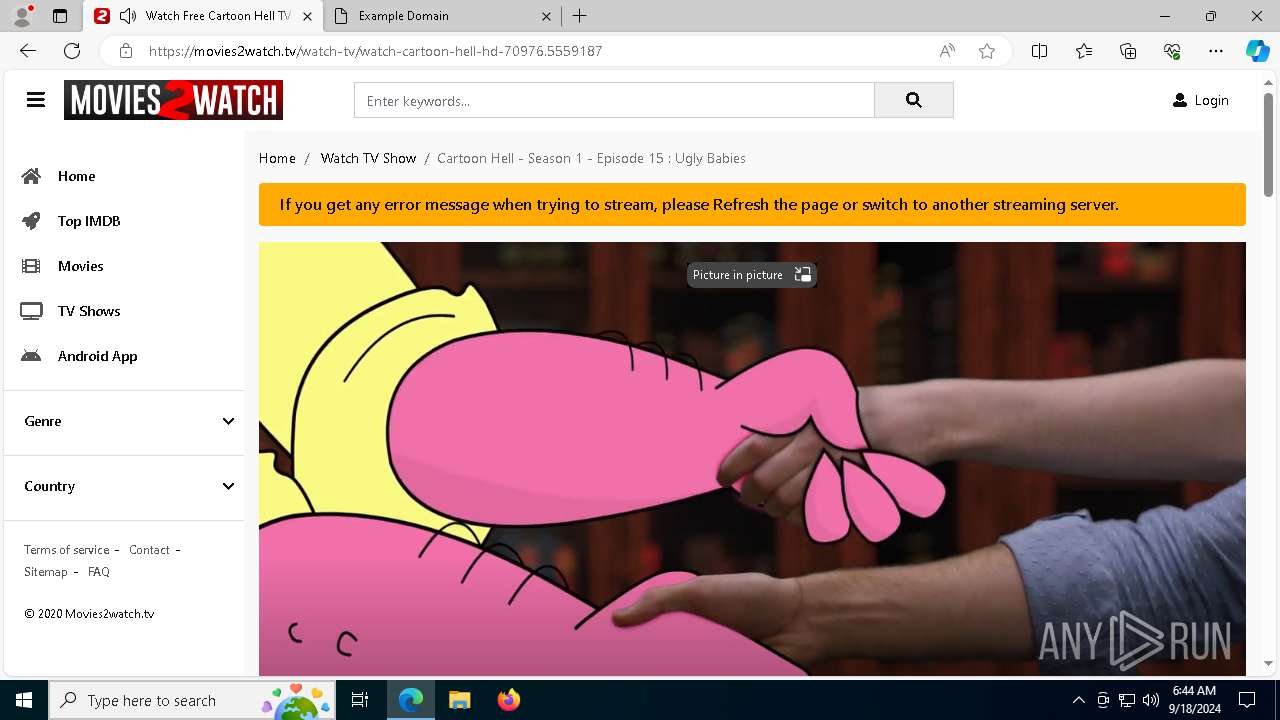1280x720 pixels.
Task: Click the browser back arrow
Action: click(x=28, y=51)
